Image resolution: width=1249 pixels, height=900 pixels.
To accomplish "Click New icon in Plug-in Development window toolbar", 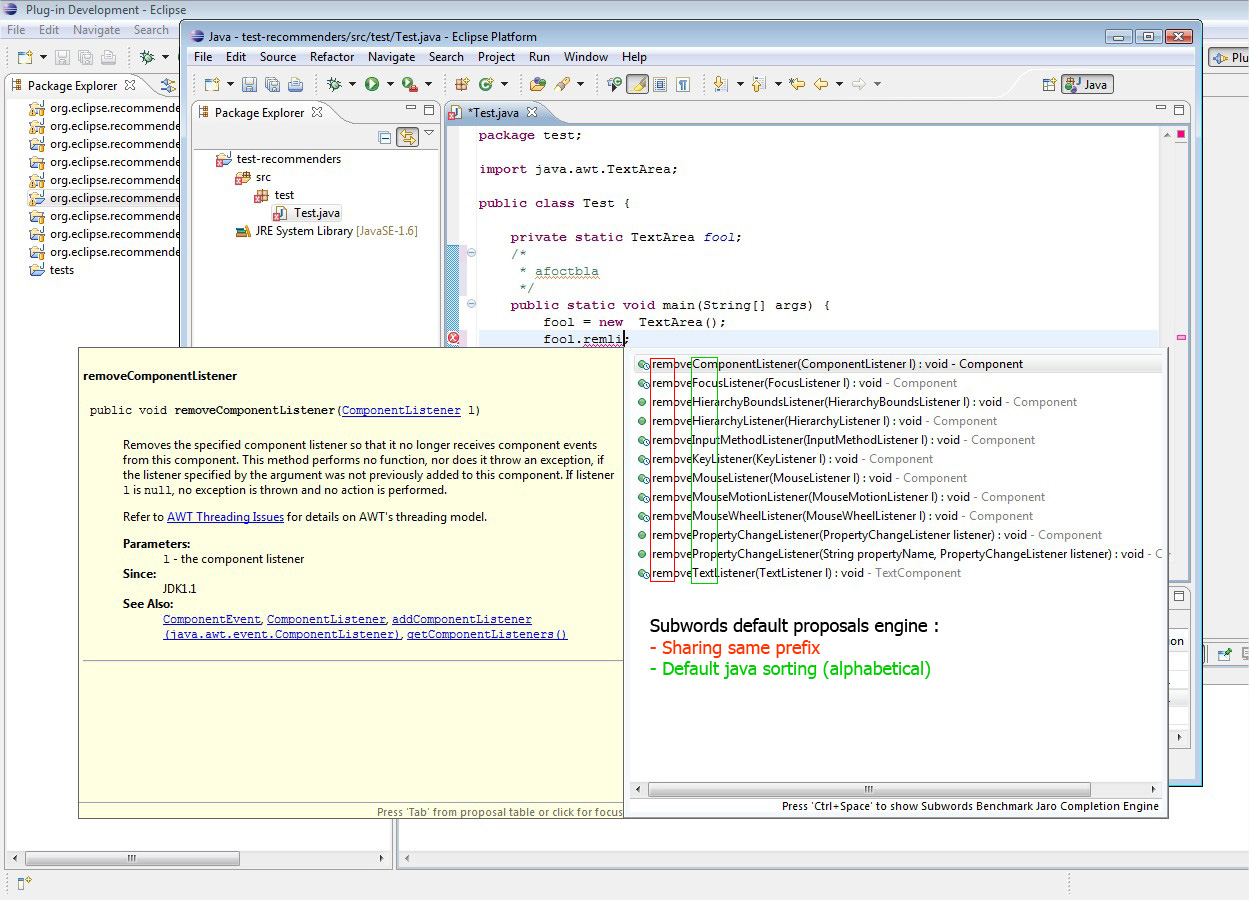I will click(25, 57).
